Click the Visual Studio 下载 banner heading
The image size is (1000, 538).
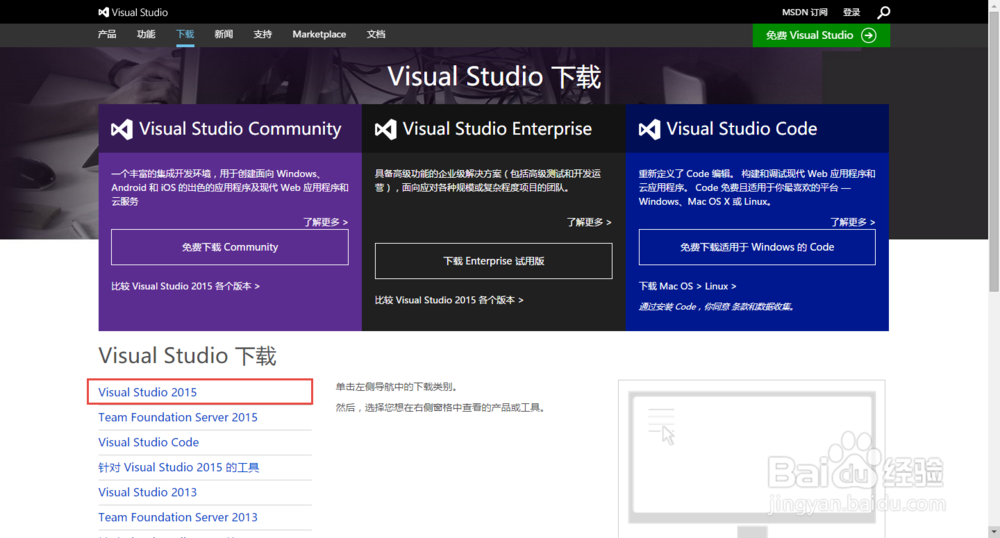(x=494, y=77)
